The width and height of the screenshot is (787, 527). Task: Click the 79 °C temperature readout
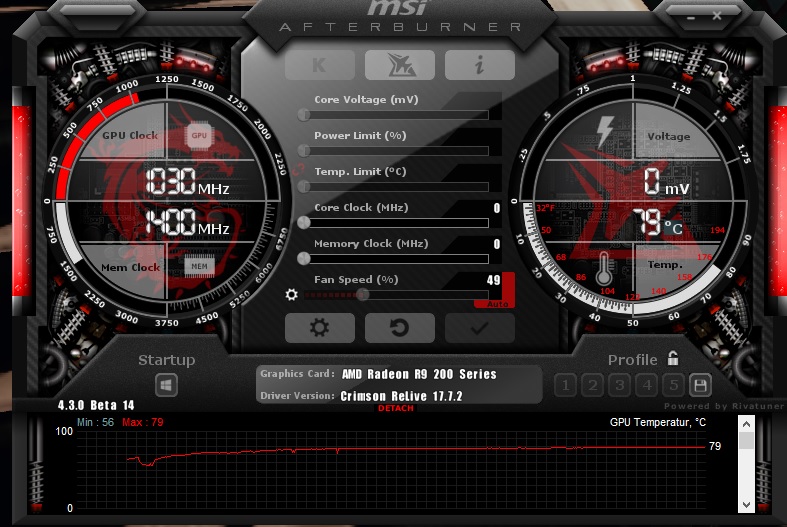coord(658,223)
